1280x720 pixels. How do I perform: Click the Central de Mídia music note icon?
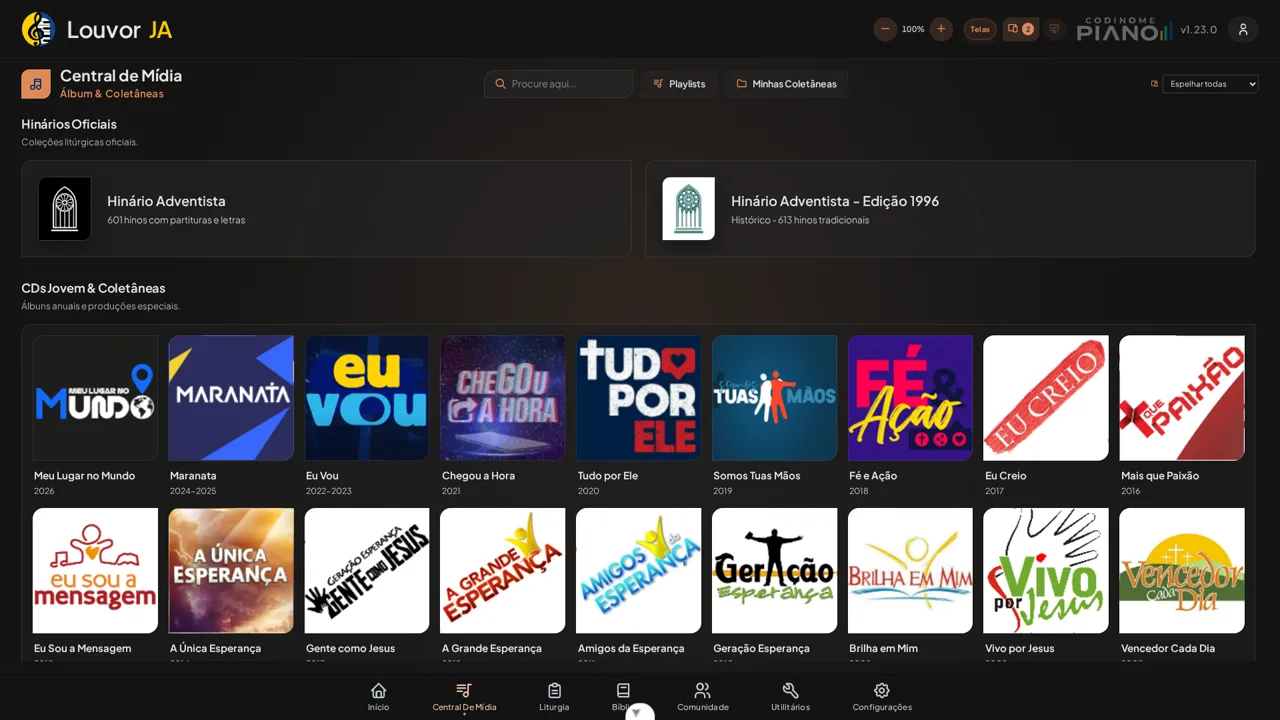click(36, 84)
